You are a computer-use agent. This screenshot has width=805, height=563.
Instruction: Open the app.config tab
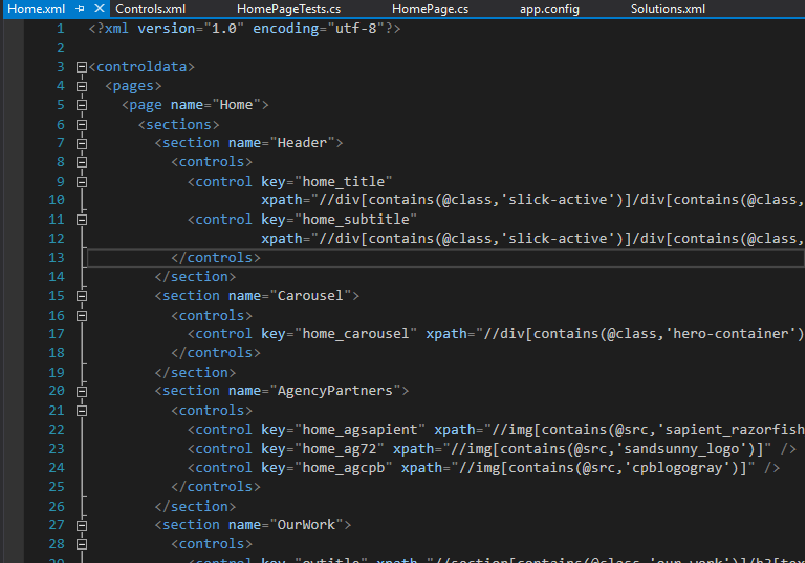(x=550, y=9)
